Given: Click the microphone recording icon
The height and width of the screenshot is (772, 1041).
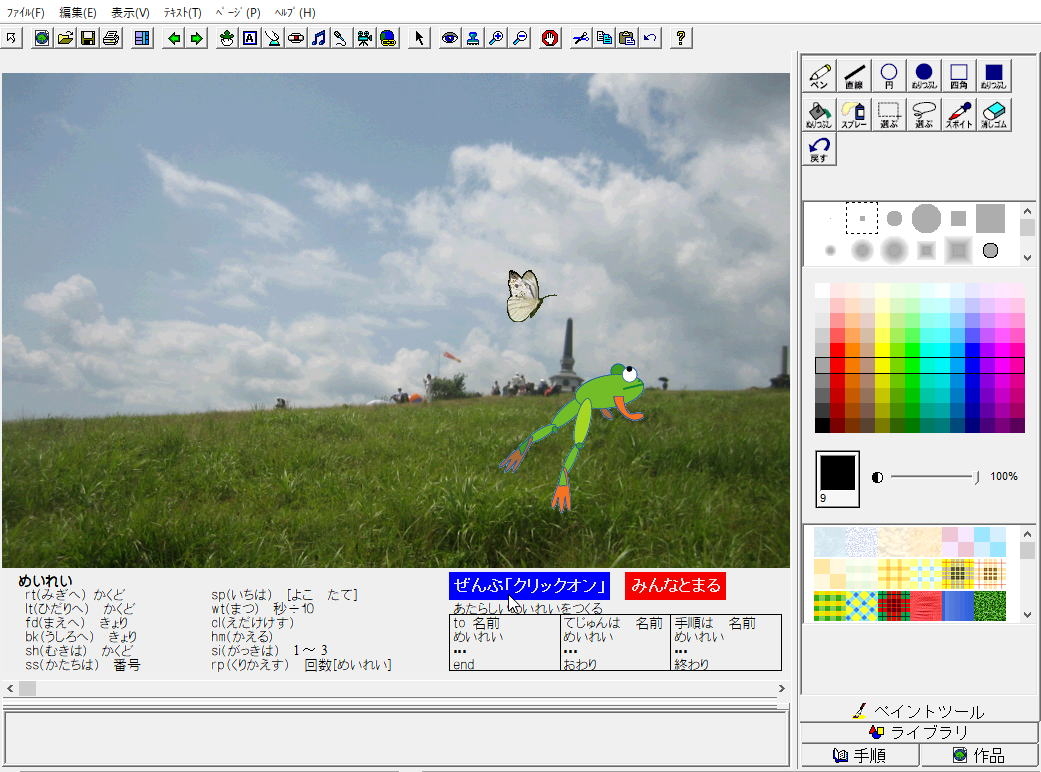Looking at the screenshot, I should click(x=341, y=38).
